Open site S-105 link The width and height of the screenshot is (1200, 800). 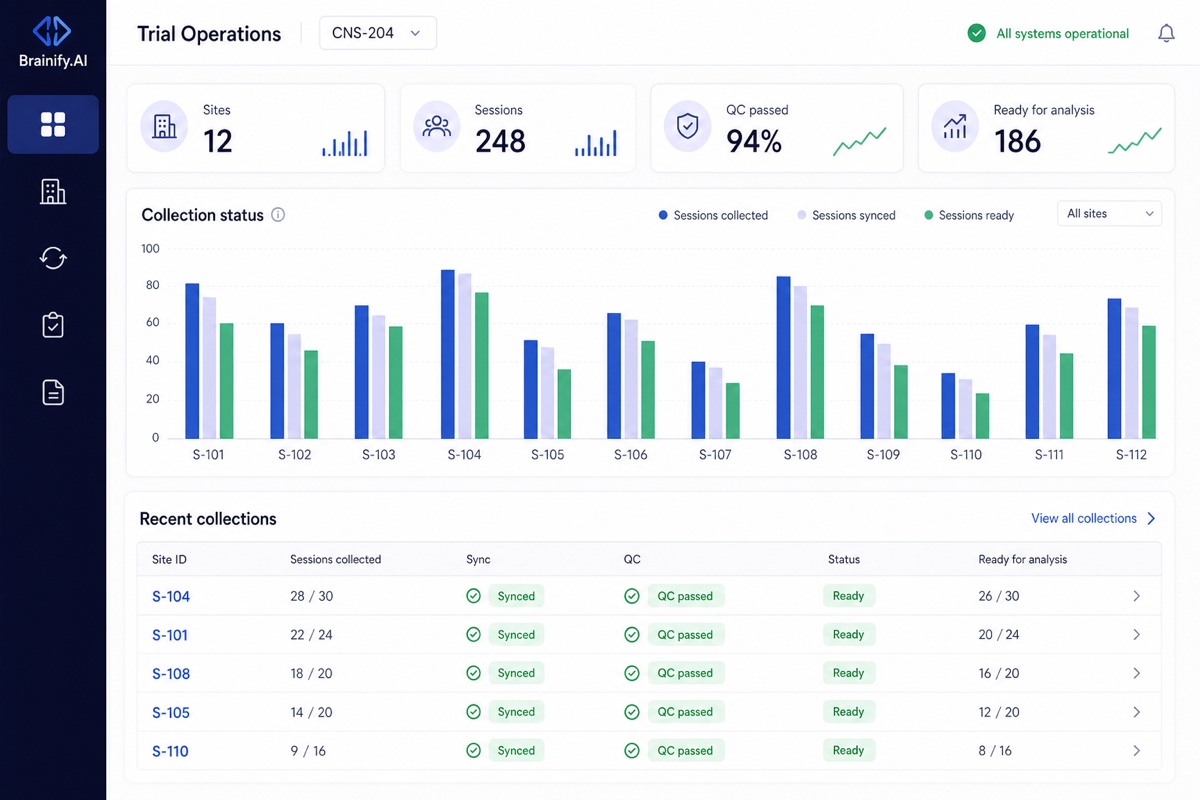tap(171, 712)
